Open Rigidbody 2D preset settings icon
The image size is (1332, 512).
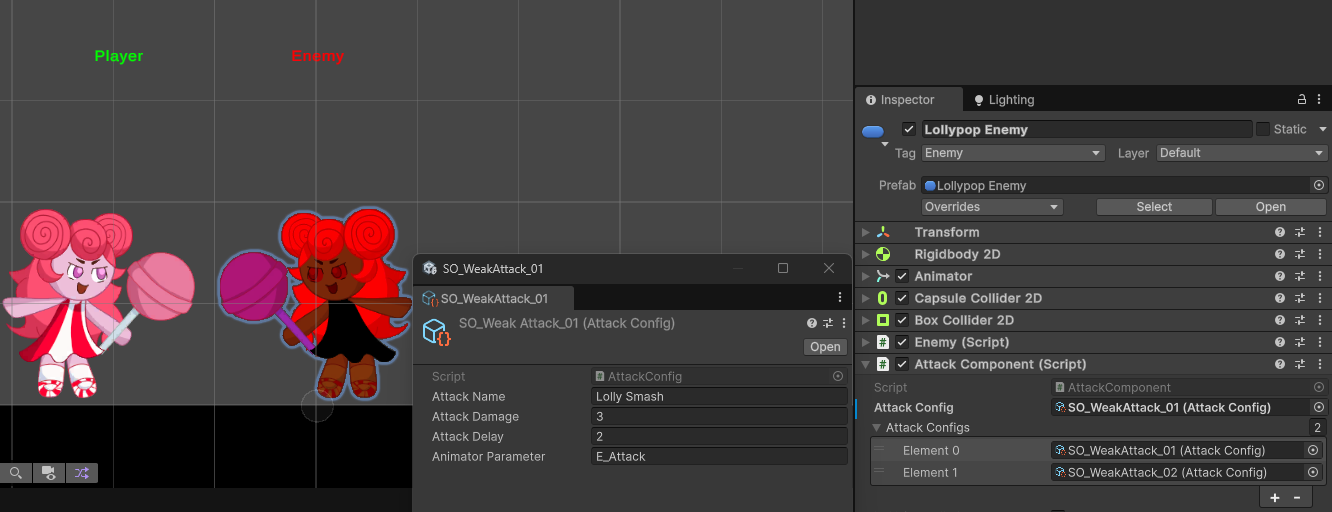(1300, 255)
